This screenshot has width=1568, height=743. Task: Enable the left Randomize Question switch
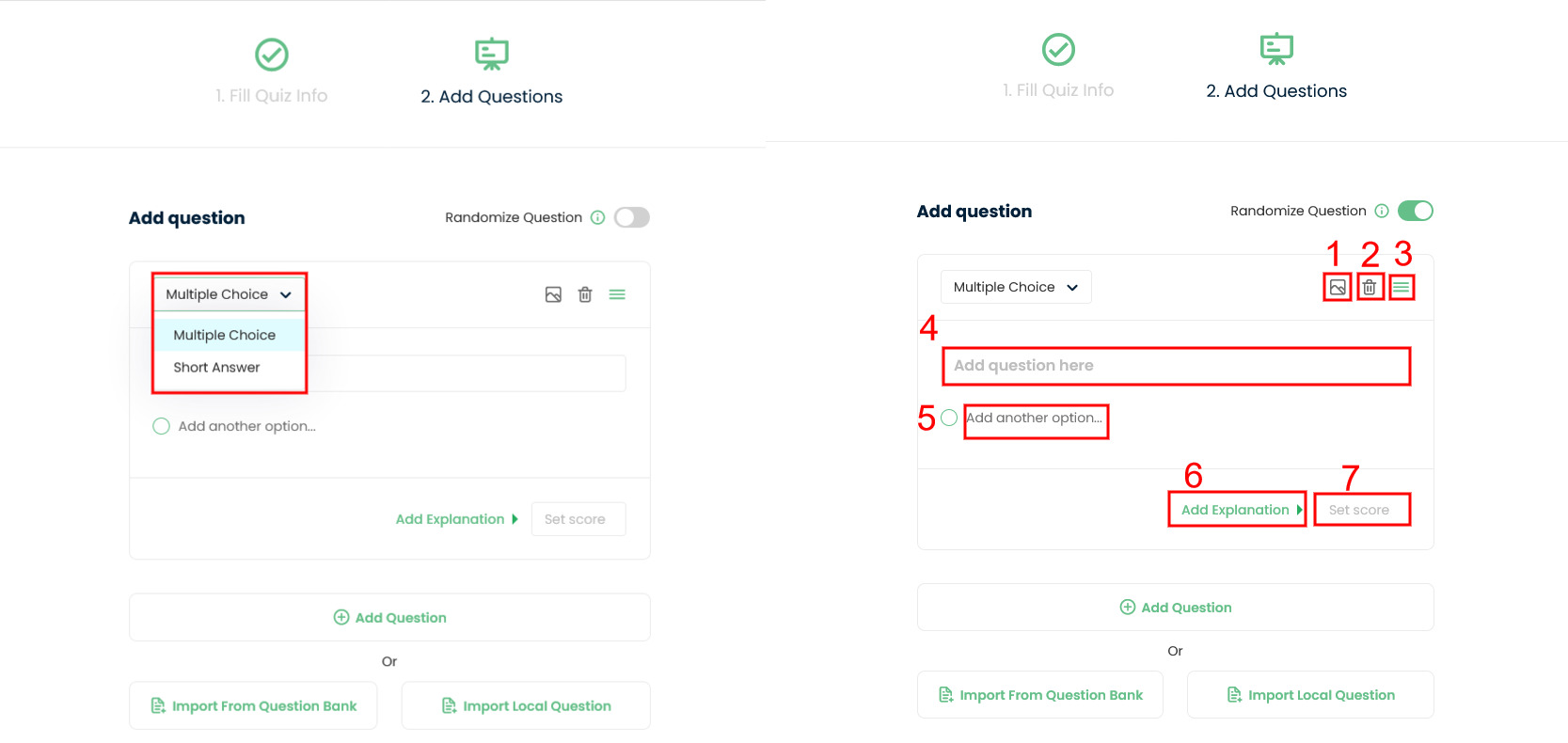coord(632,217)
